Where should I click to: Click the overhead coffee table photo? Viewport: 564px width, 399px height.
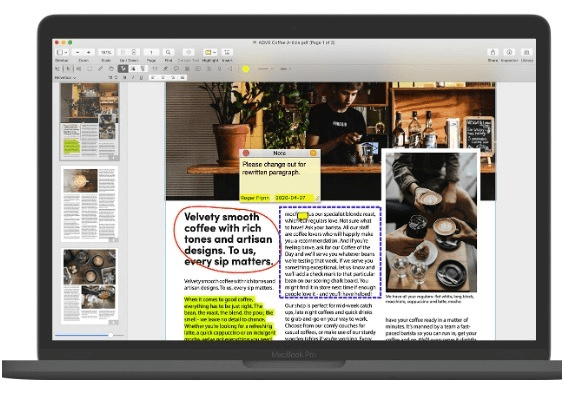click(431, 222)
